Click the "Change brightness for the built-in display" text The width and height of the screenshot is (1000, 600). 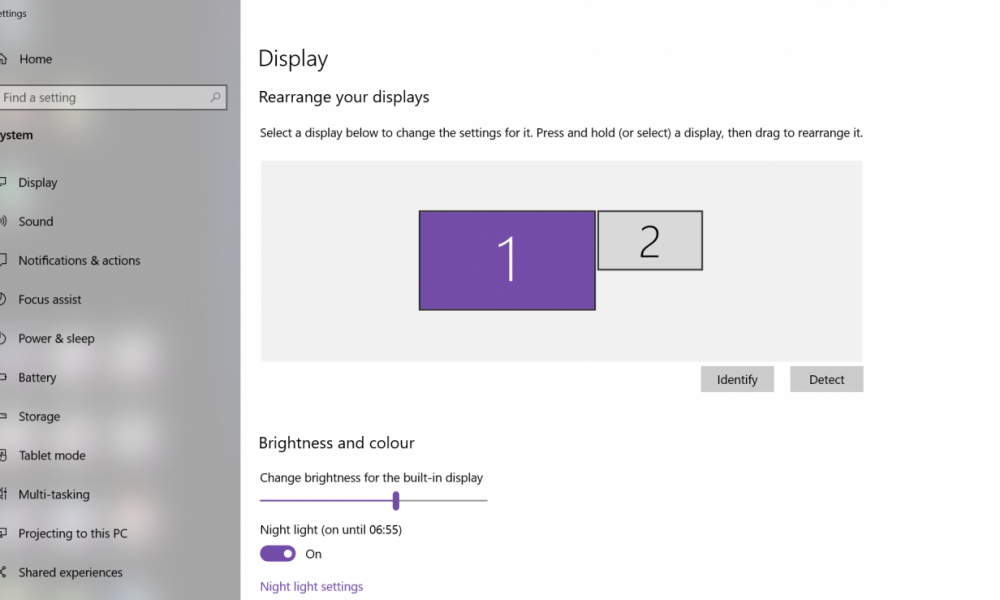tap(371, 478)
